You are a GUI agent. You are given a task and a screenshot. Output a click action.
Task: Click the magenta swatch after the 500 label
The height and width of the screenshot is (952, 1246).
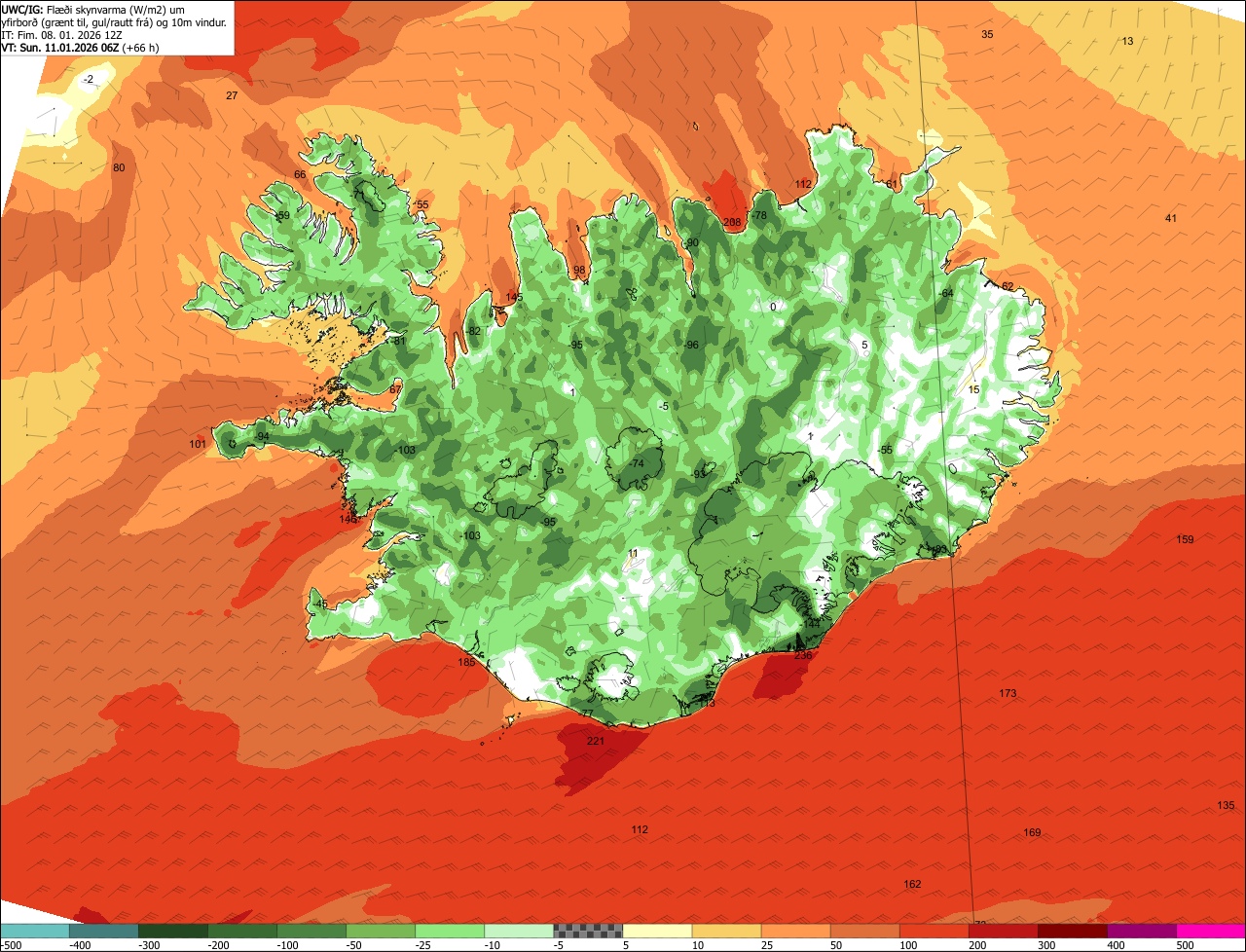1211,931
